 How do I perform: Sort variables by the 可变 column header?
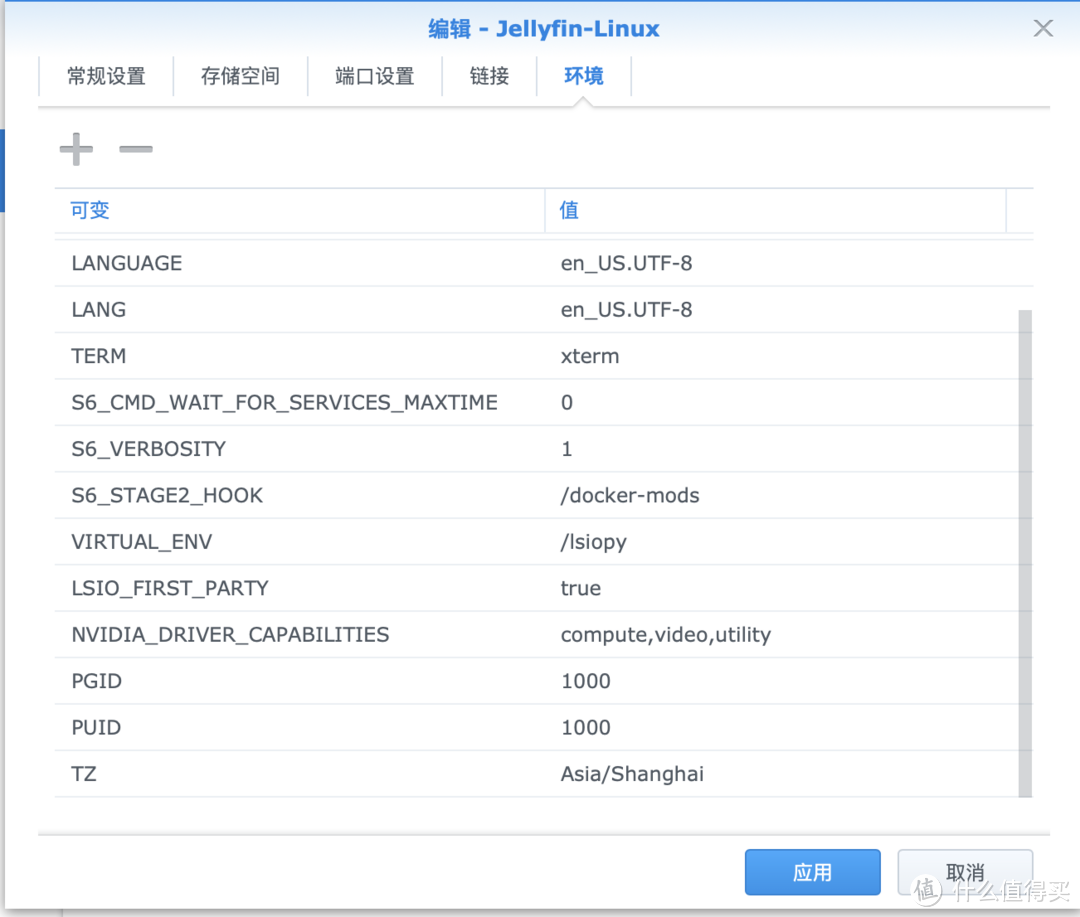pyautogui.click(x=89, y=210)
